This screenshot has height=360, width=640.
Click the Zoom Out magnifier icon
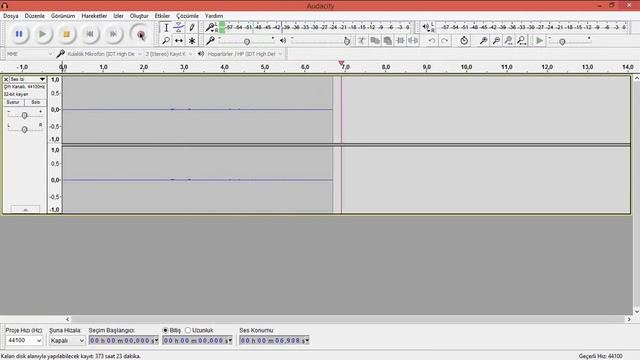click(x=496, y=40)
